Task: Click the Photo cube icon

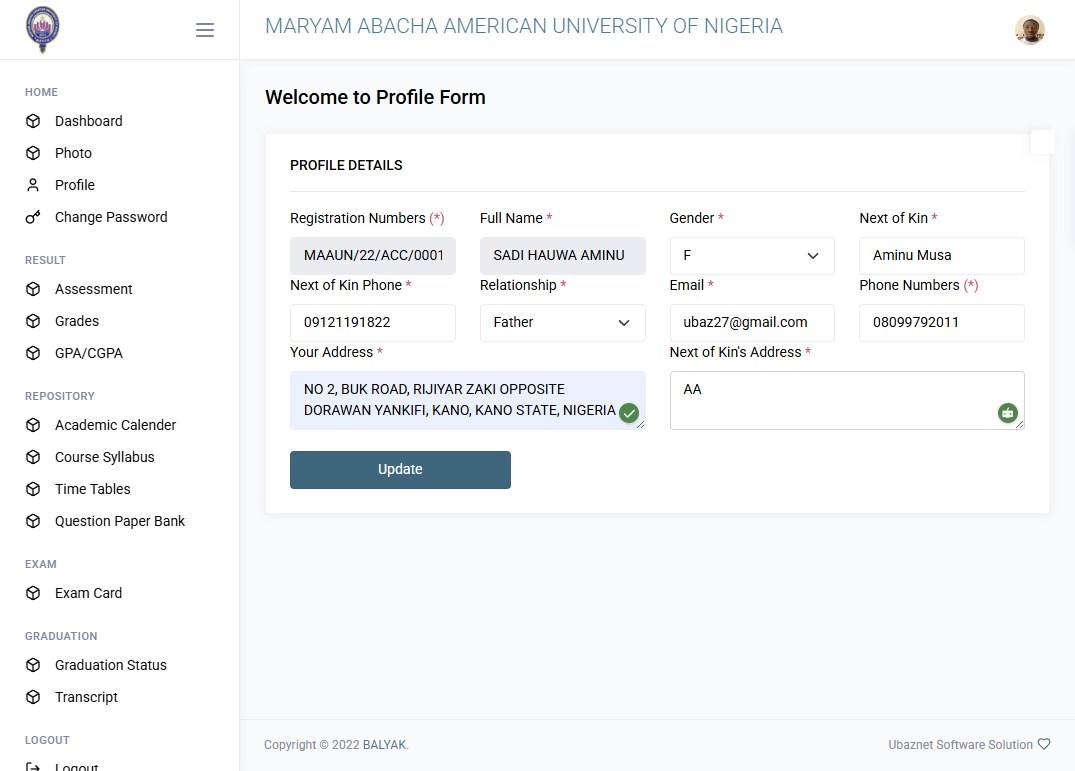Action: point(33,153)
